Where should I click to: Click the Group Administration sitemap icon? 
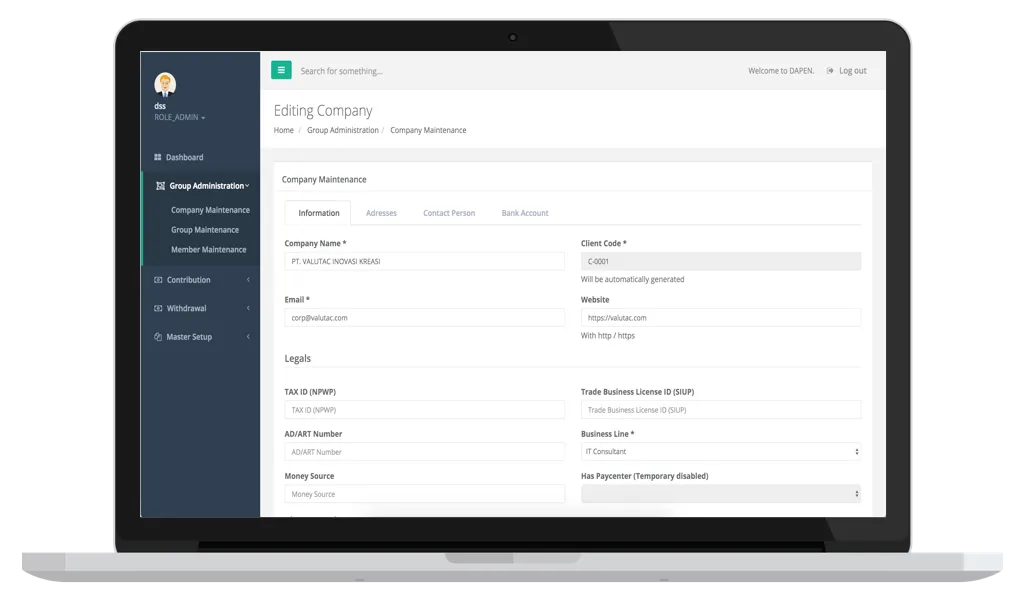click(161, 186)
